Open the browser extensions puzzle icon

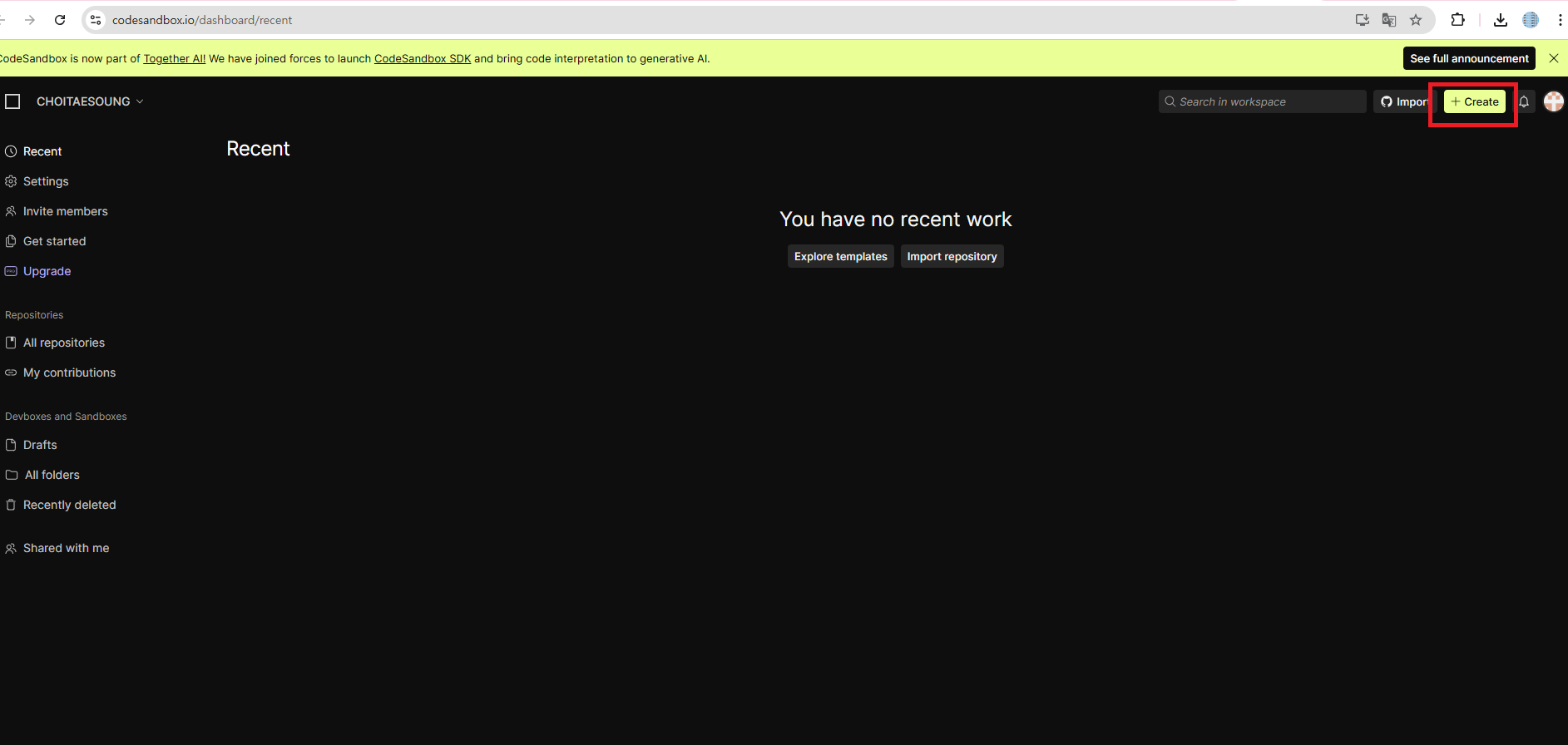[x=1457, y=20]
